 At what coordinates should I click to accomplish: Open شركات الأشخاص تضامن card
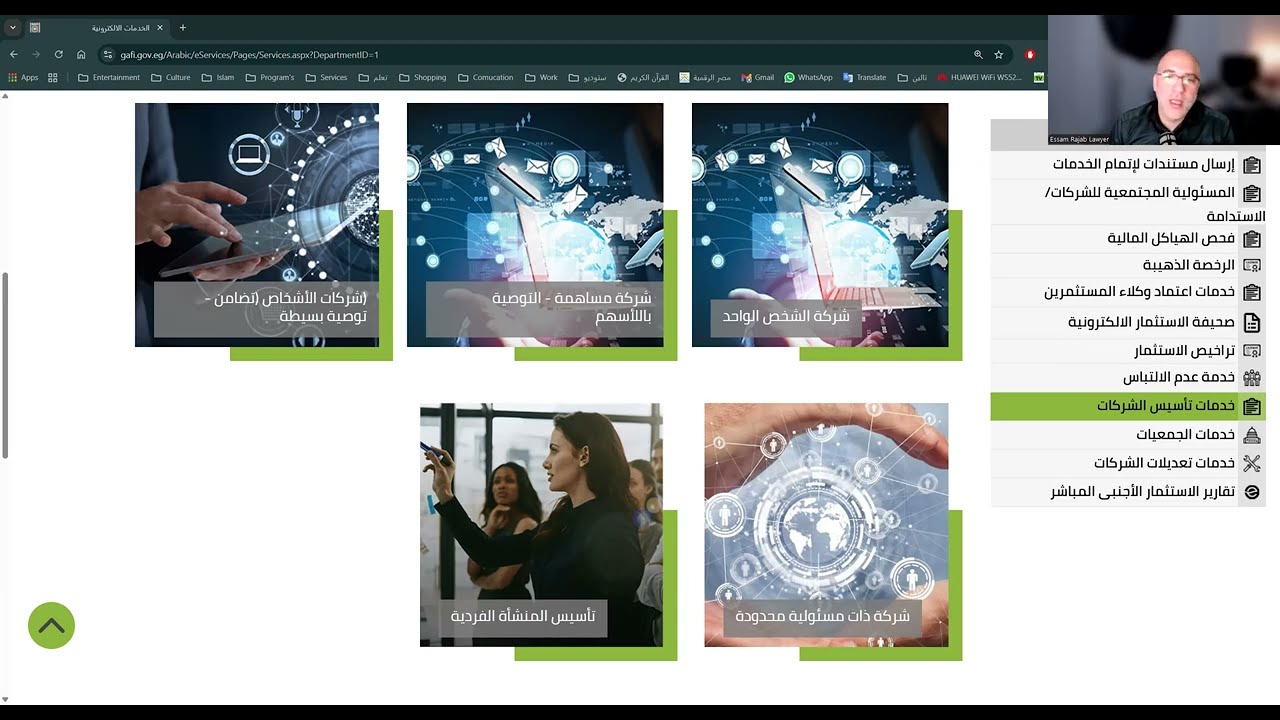coord(257,225)
